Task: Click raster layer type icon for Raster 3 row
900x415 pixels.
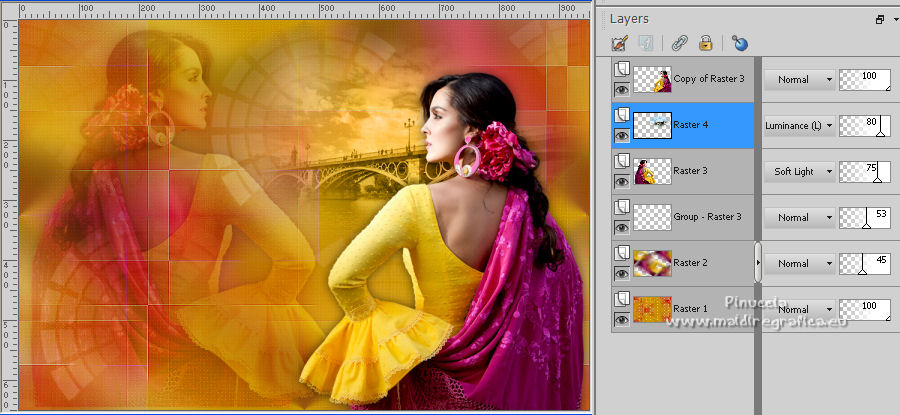Action: click(x=620, y=162)
